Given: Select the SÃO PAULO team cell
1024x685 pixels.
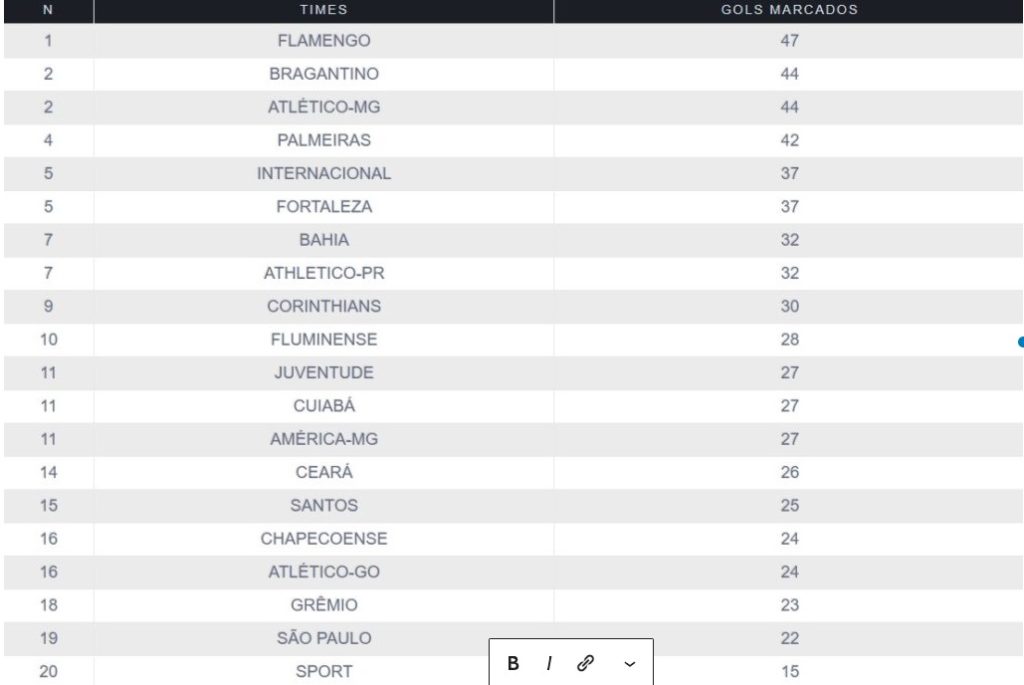Looking at the screenshot, I should pyautogui.click(x=324, y=638).
